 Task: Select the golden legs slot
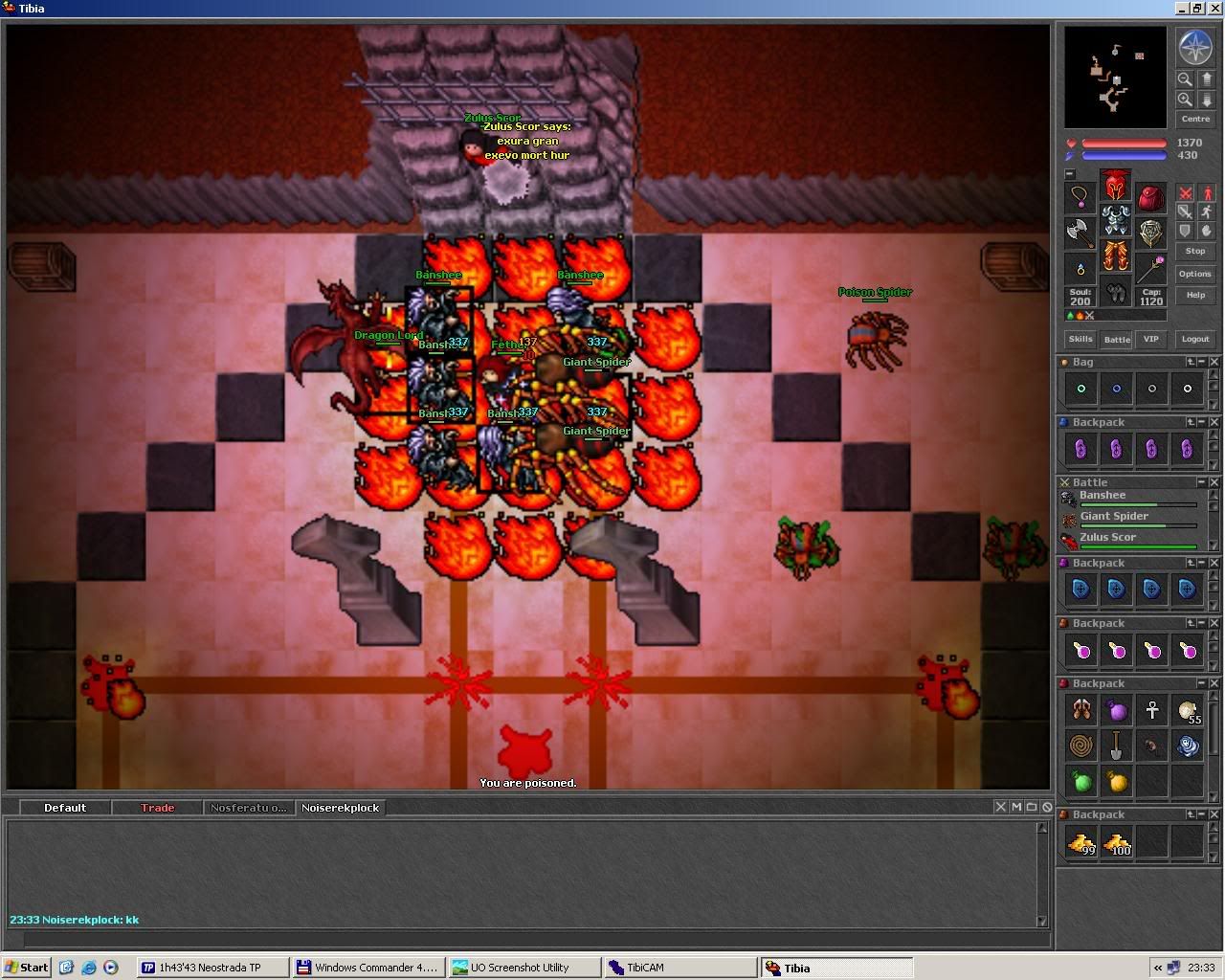1115,256
